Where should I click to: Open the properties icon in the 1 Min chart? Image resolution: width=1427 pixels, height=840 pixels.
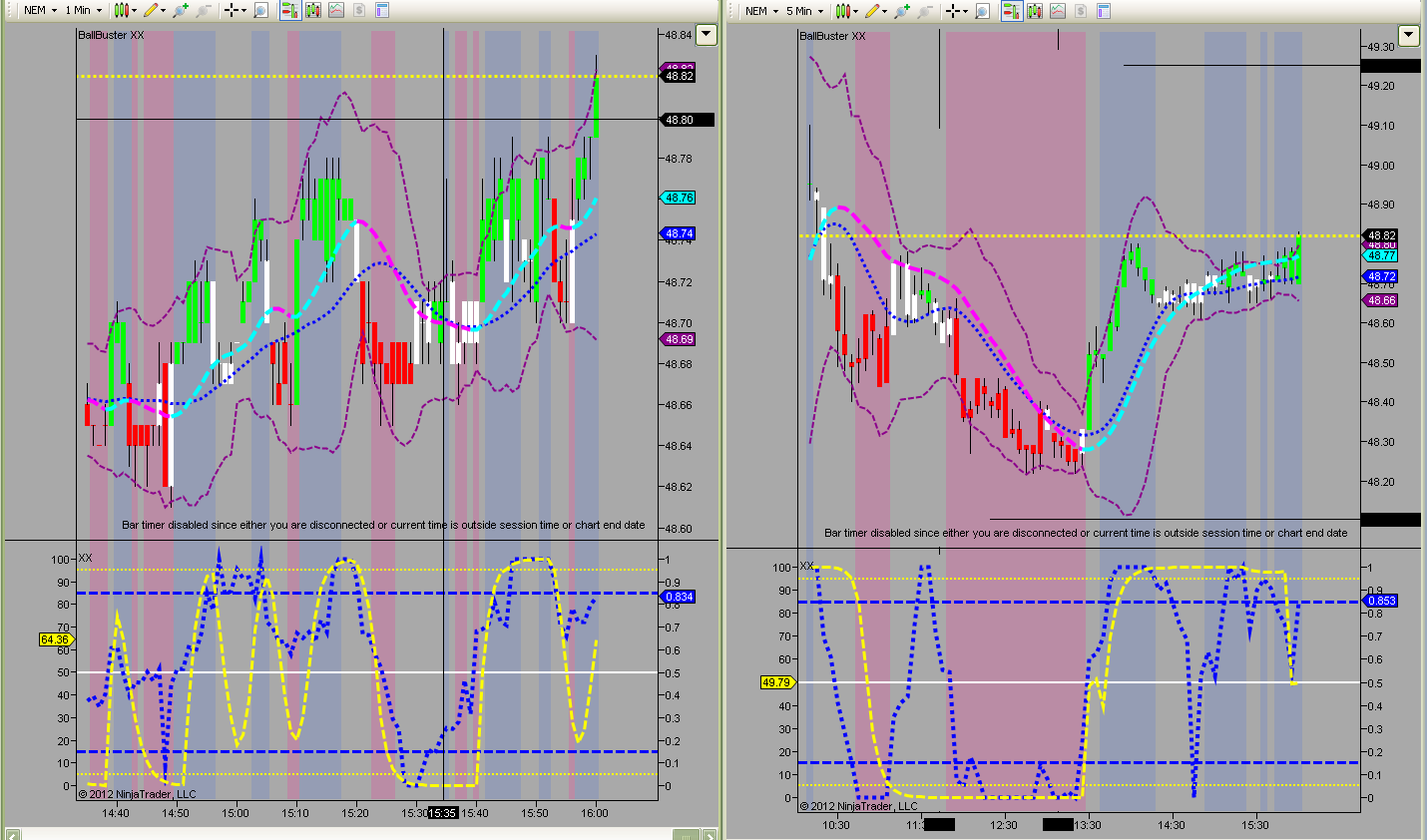(382, 10)
